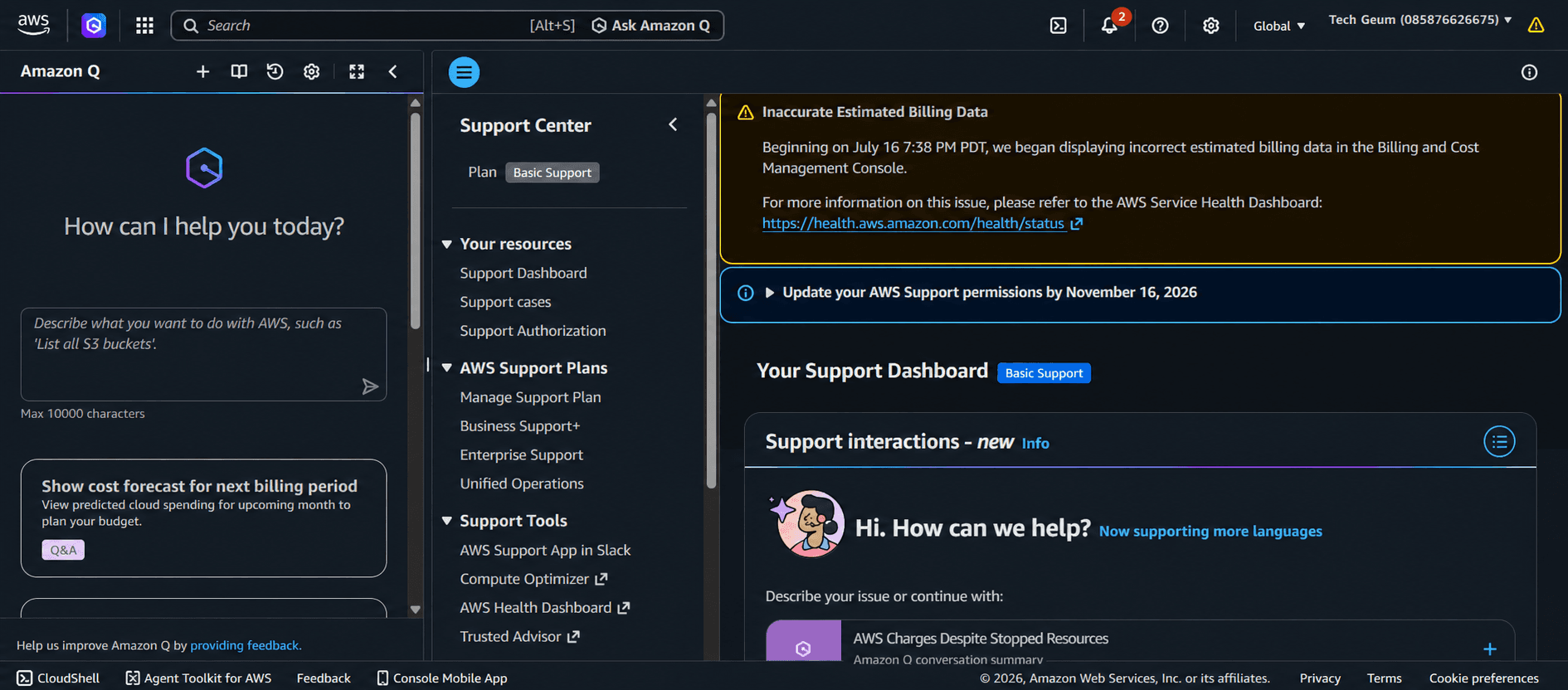Open Compute Optimizer link
The image size is (1568, 690).
click(533, 579)
